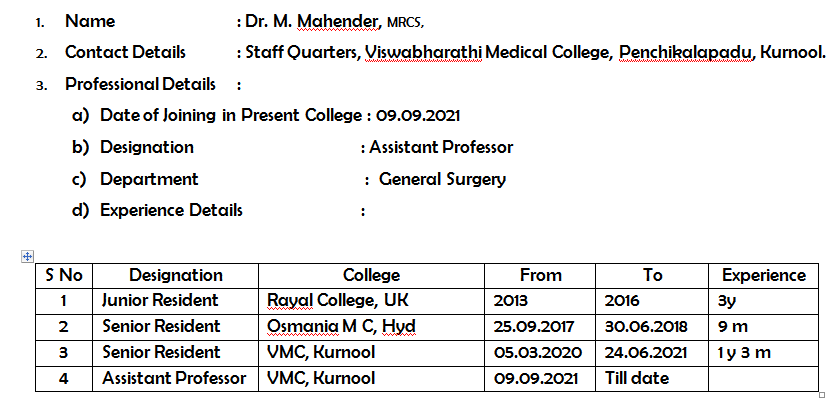This screenshot has width=831, height=406.
Task: Click the MRCS text after the name
Action: pos(406,23)
